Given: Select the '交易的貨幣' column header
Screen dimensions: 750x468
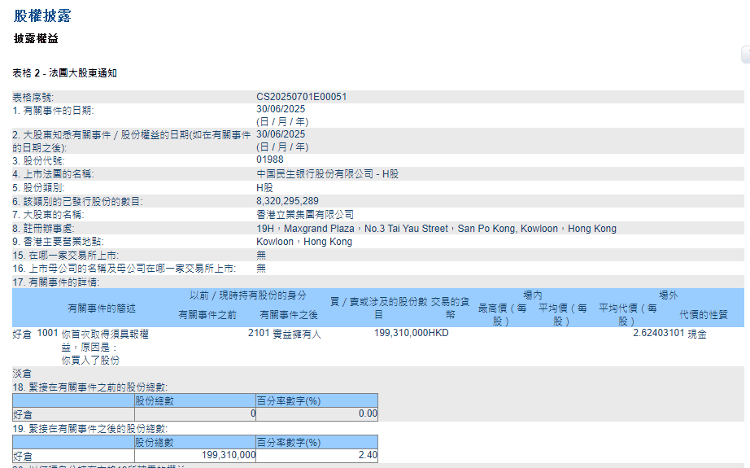Looking at the screenshot, I should click(450, 308).
